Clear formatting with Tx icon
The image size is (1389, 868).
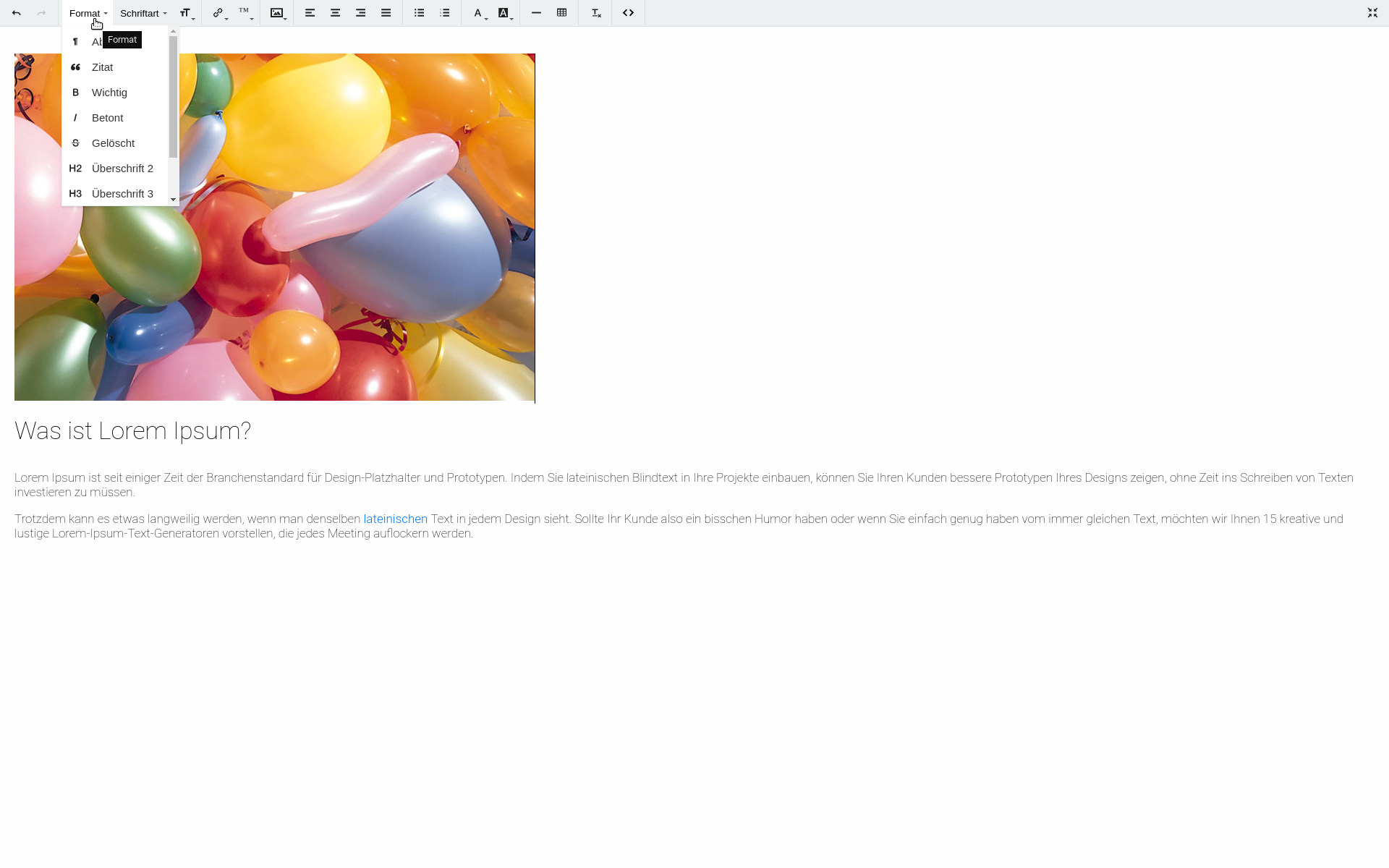[595, 13]
